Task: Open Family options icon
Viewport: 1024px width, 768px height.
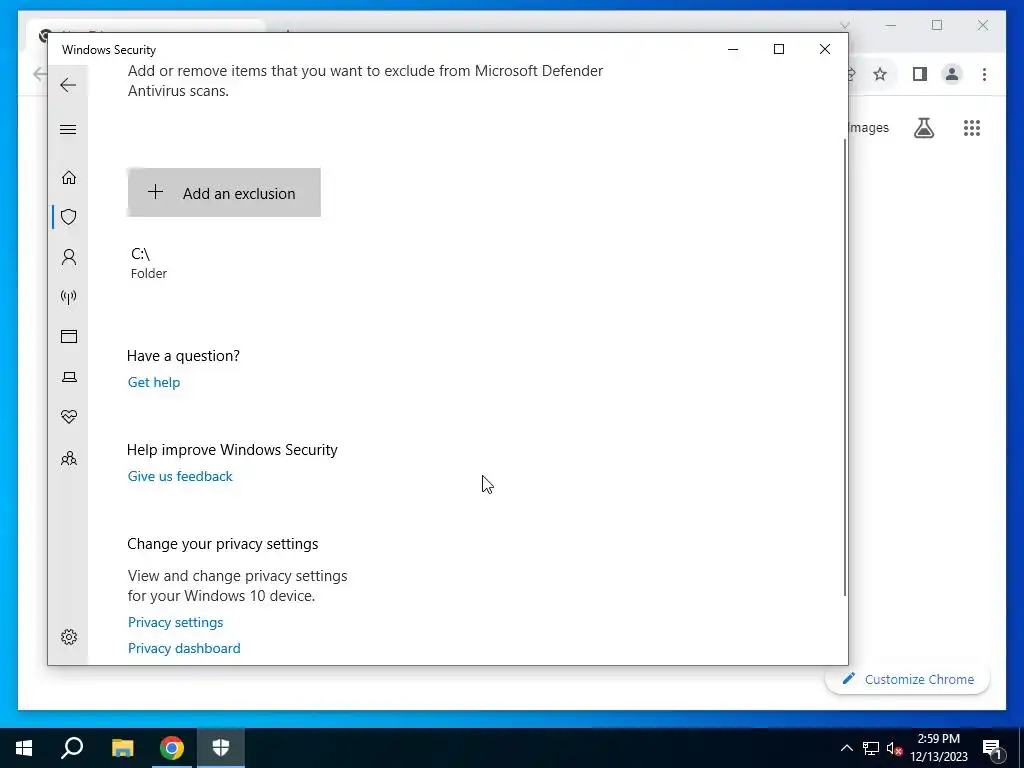Action: (x=69, y=458)
